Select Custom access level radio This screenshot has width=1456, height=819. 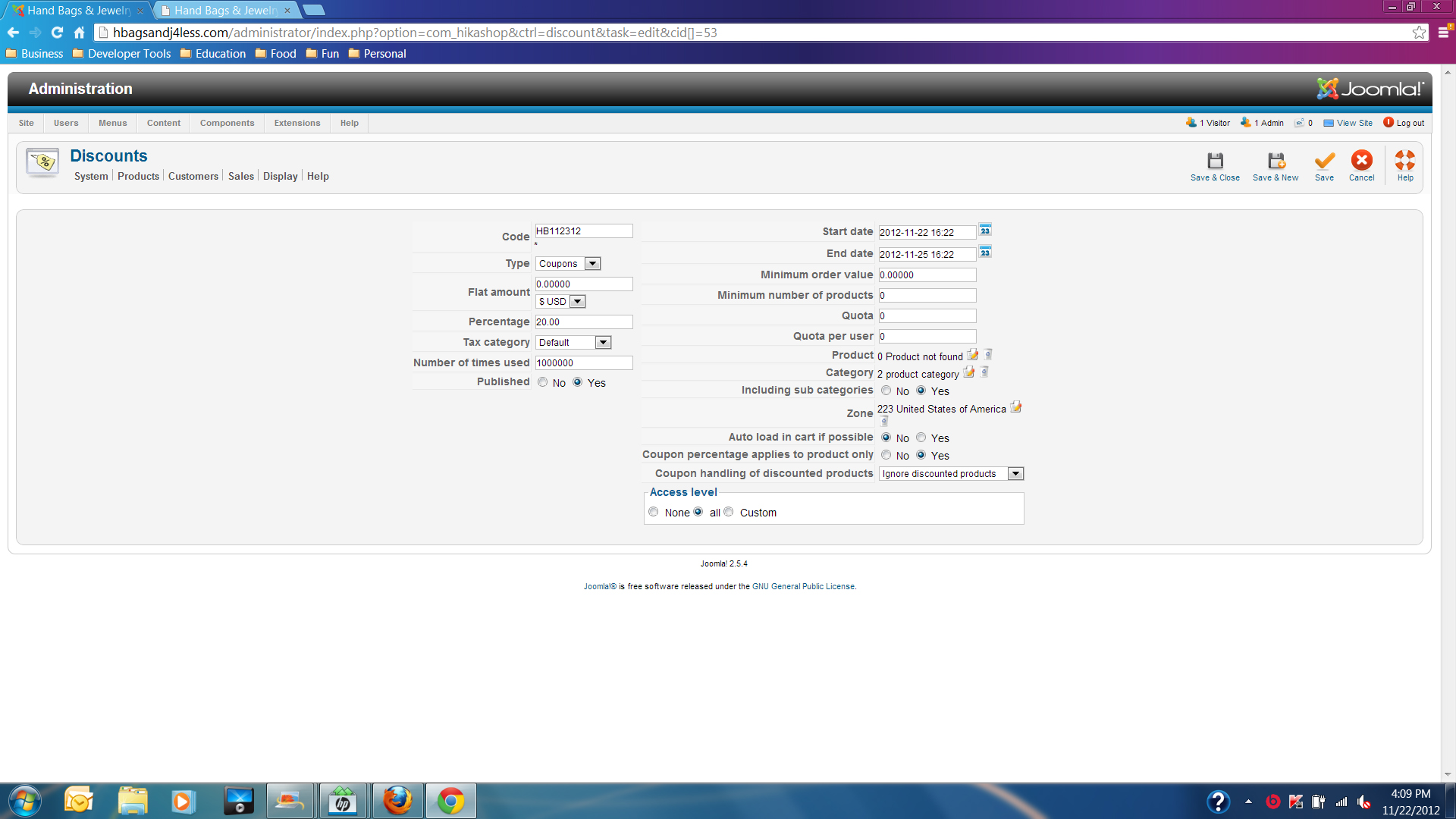pyautogui.click(x=729, y=512)
